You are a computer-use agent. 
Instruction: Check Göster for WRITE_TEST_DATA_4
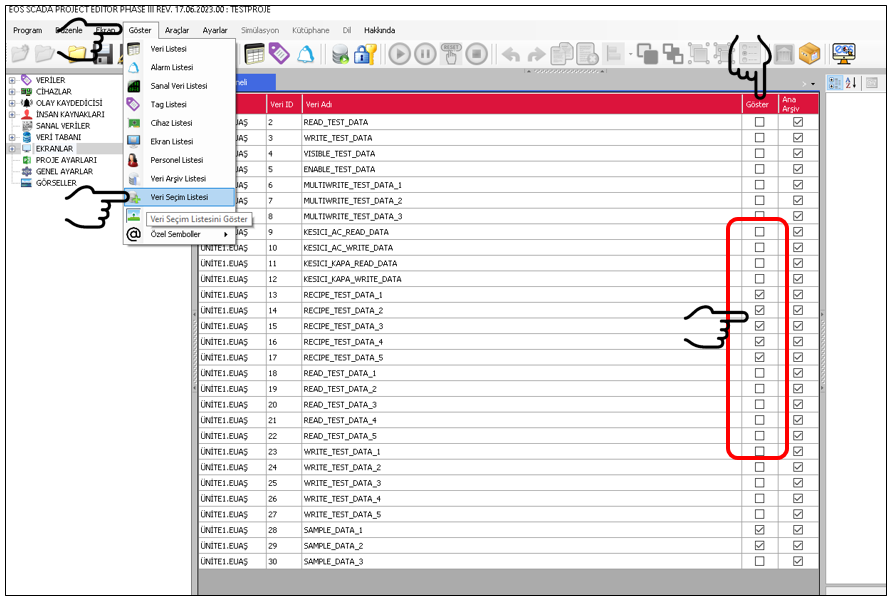coord(759,498)
